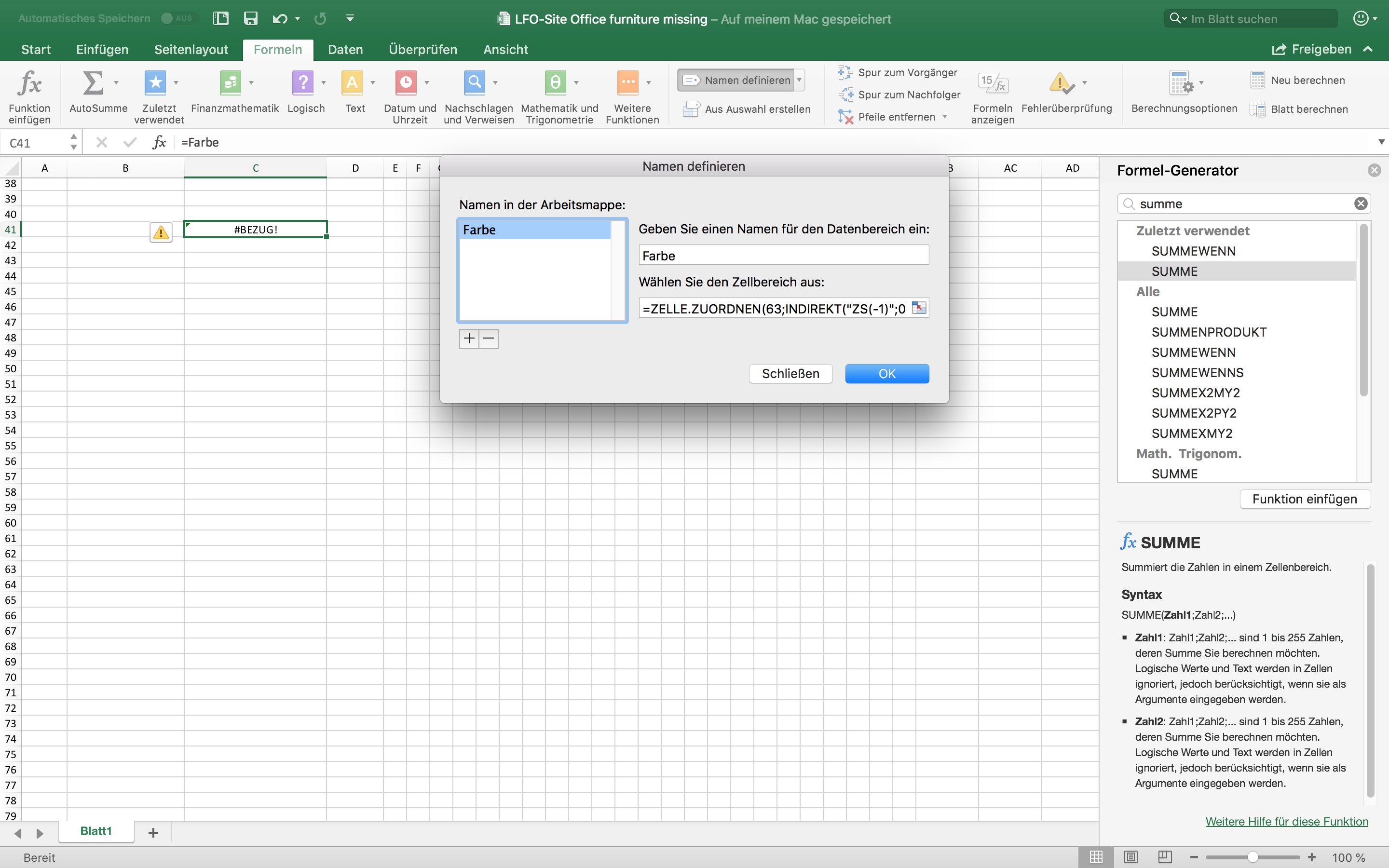Click Spur zum Vorgänger
Screen dimensions: 1389x868
(x=898, y=72)
